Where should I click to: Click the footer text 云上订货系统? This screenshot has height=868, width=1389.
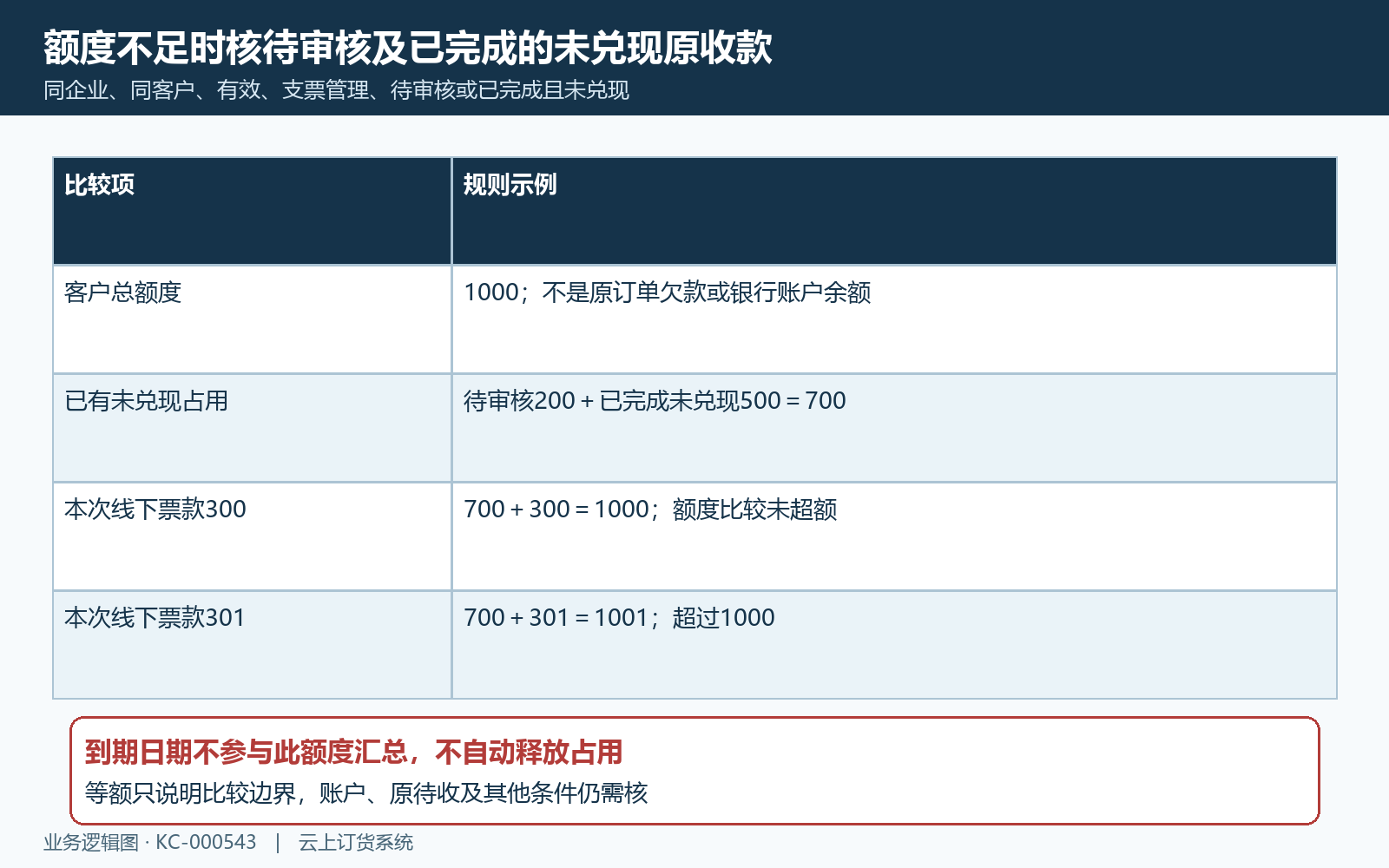click(x=356, y=843)
